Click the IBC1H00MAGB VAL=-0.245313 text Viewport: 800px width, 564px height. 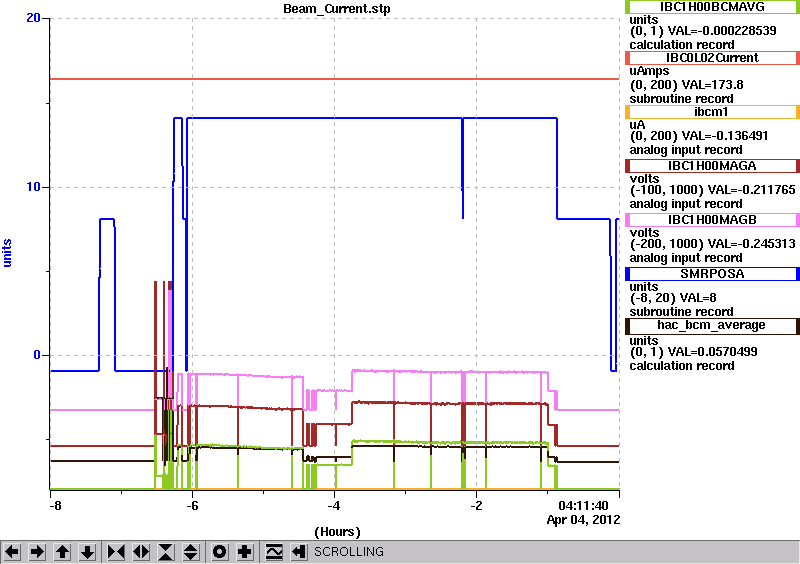[x=712, y=244]
